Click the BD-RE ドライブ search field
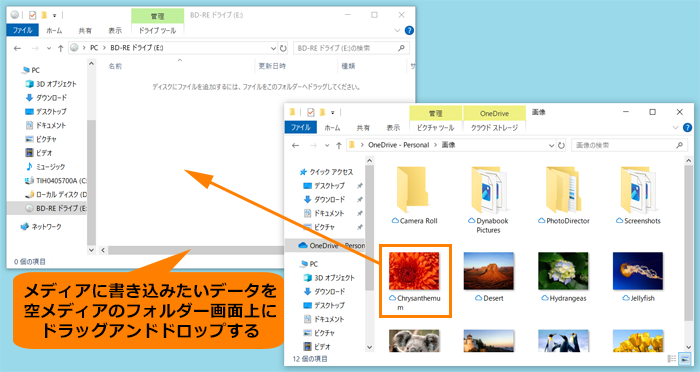 [x=351, y=48]
